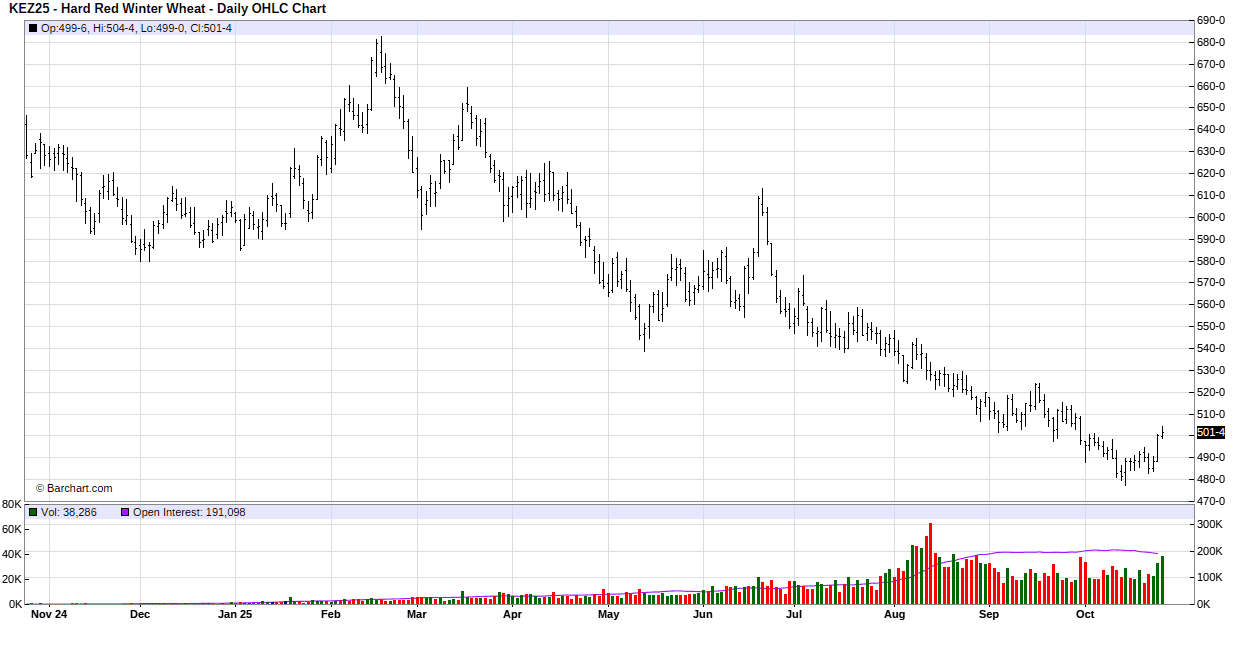This screenshot has height=645, width=1236.
Task: Click the 690-0 price axis label
Action: tap(1212, 20)
